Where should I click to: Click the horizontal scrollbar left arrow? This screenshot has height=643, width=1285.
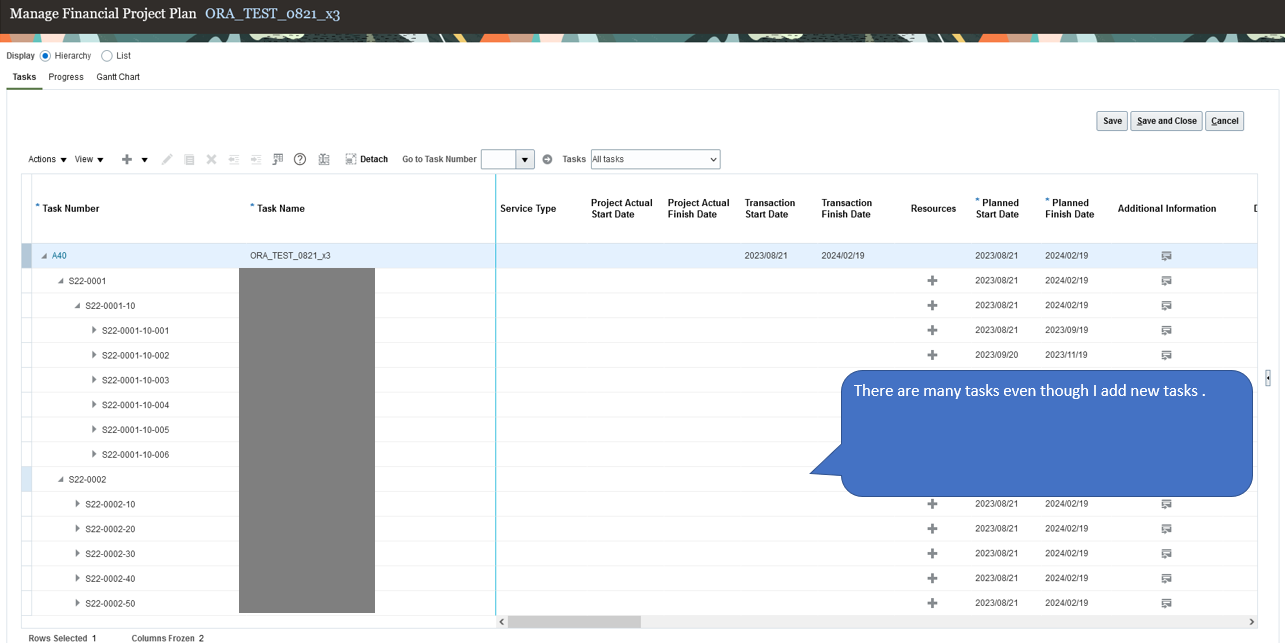pos(502,622)
